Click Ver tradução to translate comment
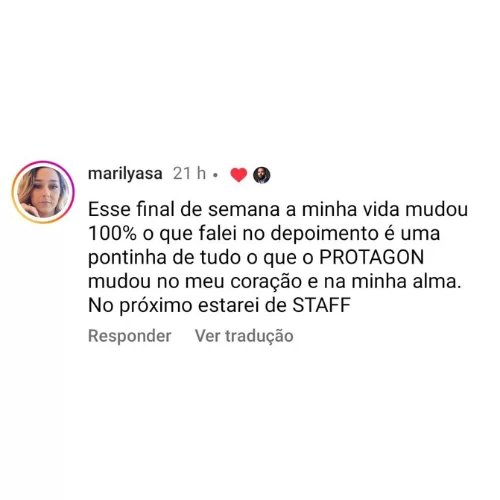The width and height of the screenshot is (500, 500). pos(244,336)
